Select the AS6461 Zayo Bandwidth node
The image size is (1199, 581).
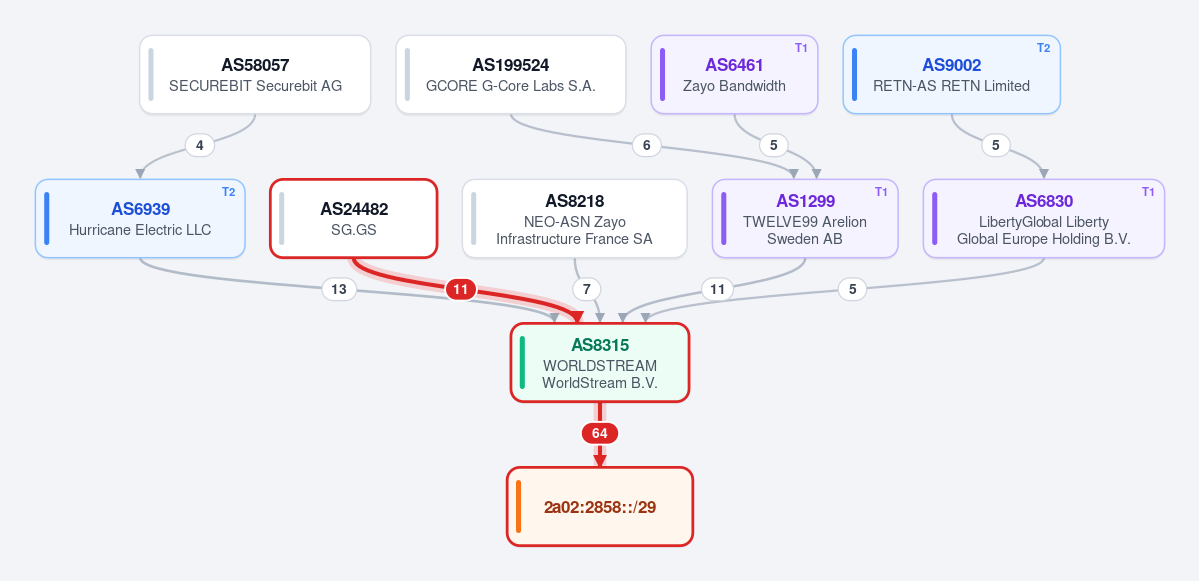pos(734,75)
